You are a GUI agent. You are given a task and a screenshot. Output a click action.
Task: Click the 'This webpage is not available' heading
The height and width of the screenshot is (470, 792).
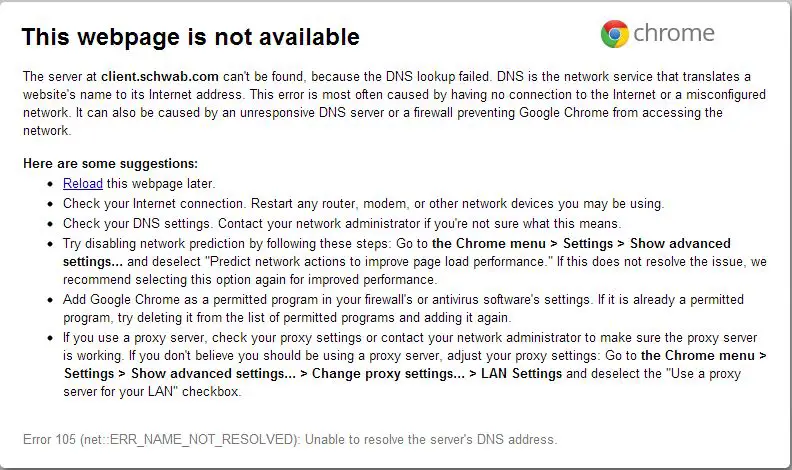coord(190,37)
